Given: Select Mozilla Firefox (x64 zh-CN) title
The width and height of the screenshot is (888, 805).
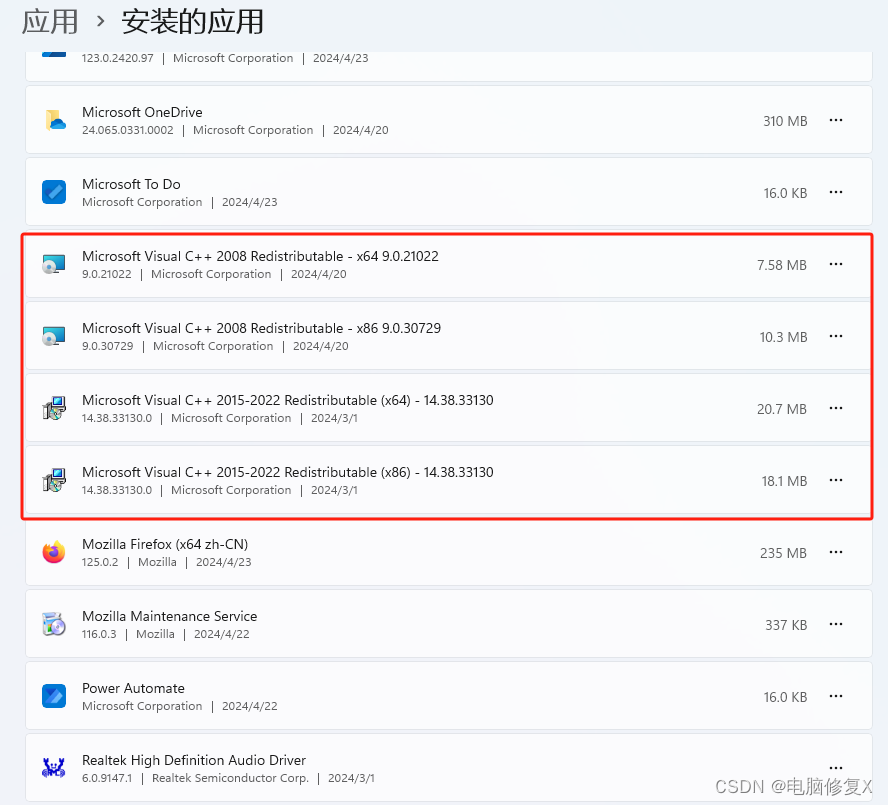Looking at the screenshot, I should (x=165, y=544).
